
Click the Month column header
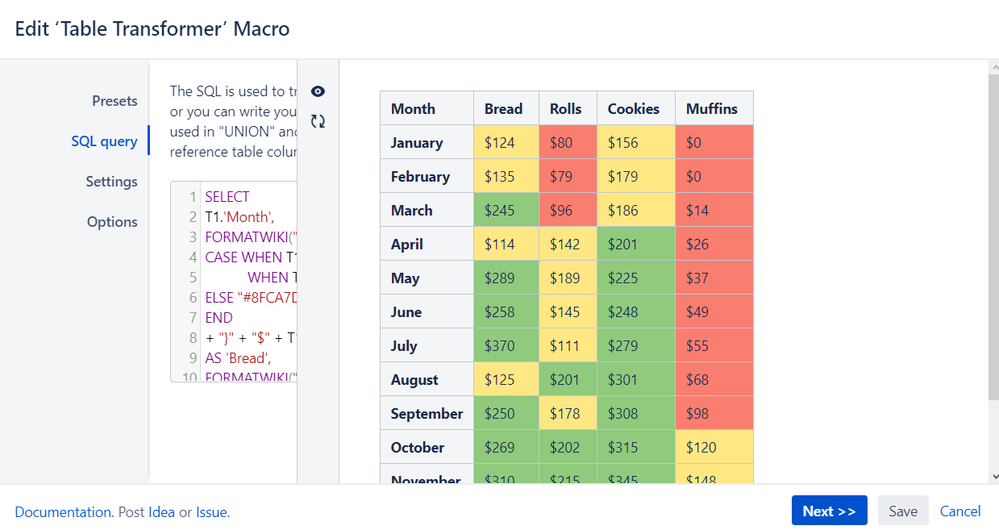(426, 109)
